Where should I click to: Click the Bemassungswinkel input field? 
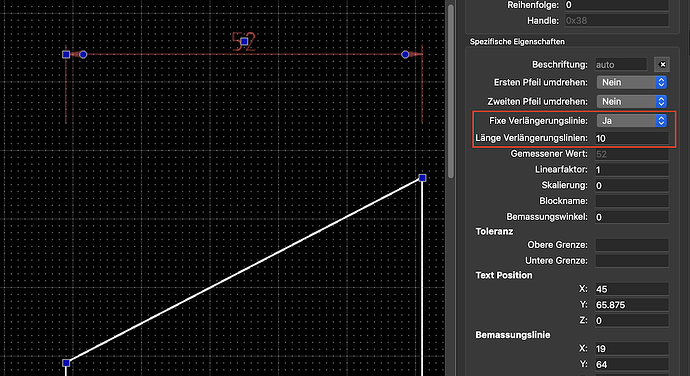click(632, 217)
